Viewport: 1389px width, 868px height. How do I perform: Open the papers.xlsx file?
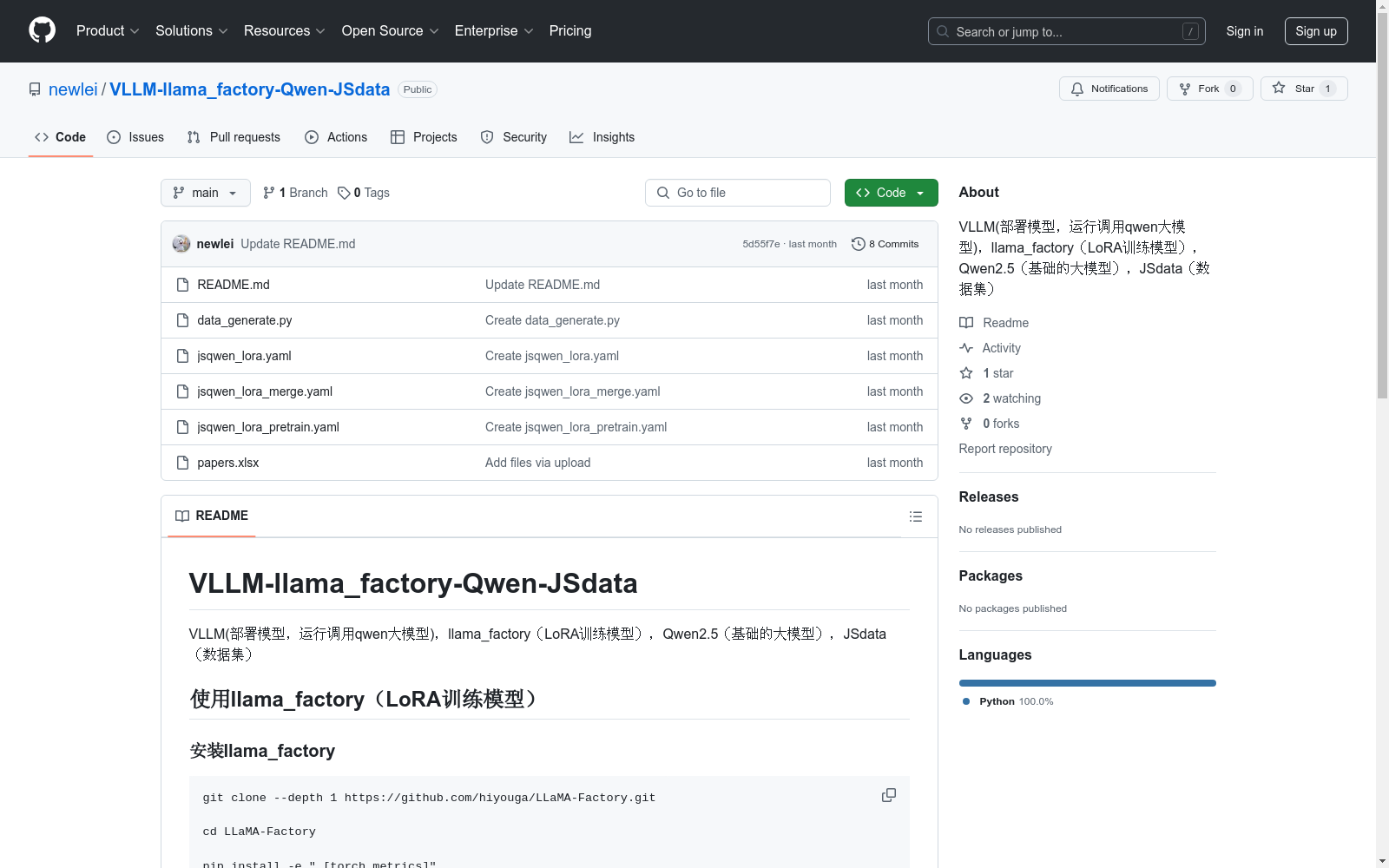228,463
